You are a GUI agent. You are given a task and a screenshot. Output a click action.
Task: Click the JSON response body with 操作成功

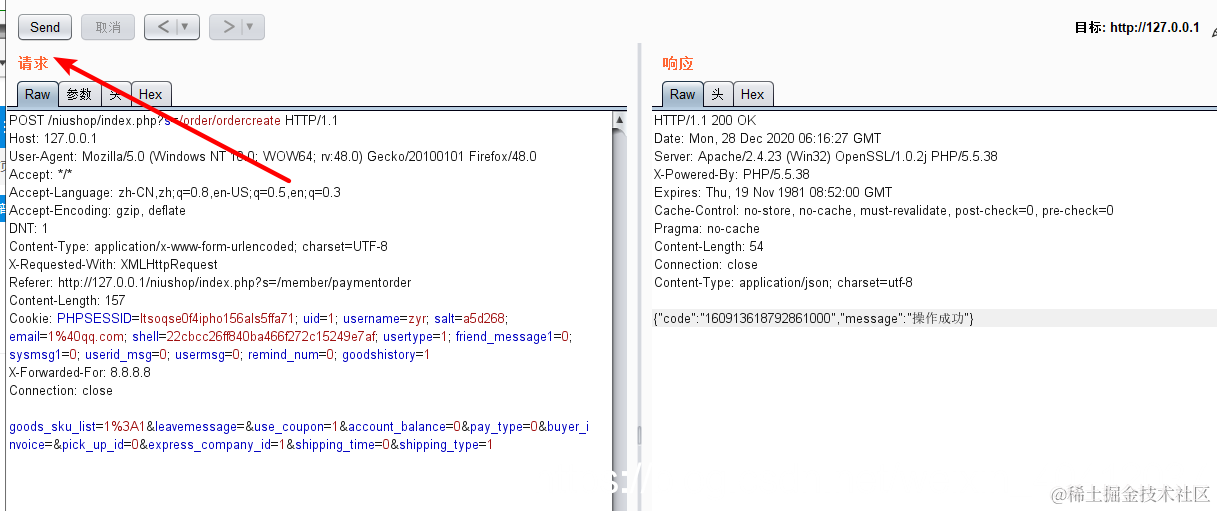(813, 318)
